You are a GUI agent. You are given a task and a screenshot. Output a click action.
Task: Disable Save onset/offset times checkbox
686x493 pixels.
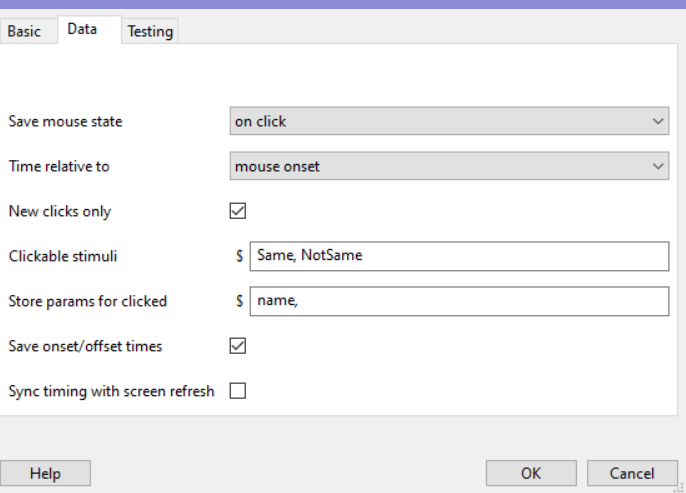238,346
